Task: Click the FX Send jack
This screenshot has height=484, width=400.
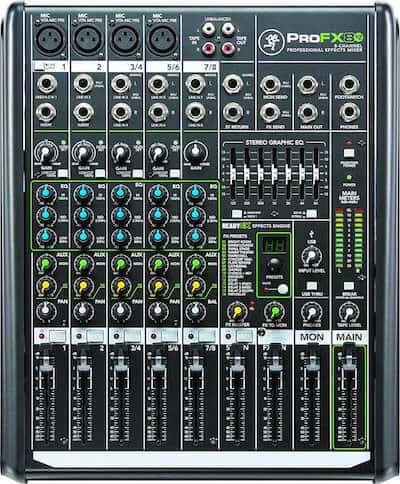Action: (x=270, y=113)
